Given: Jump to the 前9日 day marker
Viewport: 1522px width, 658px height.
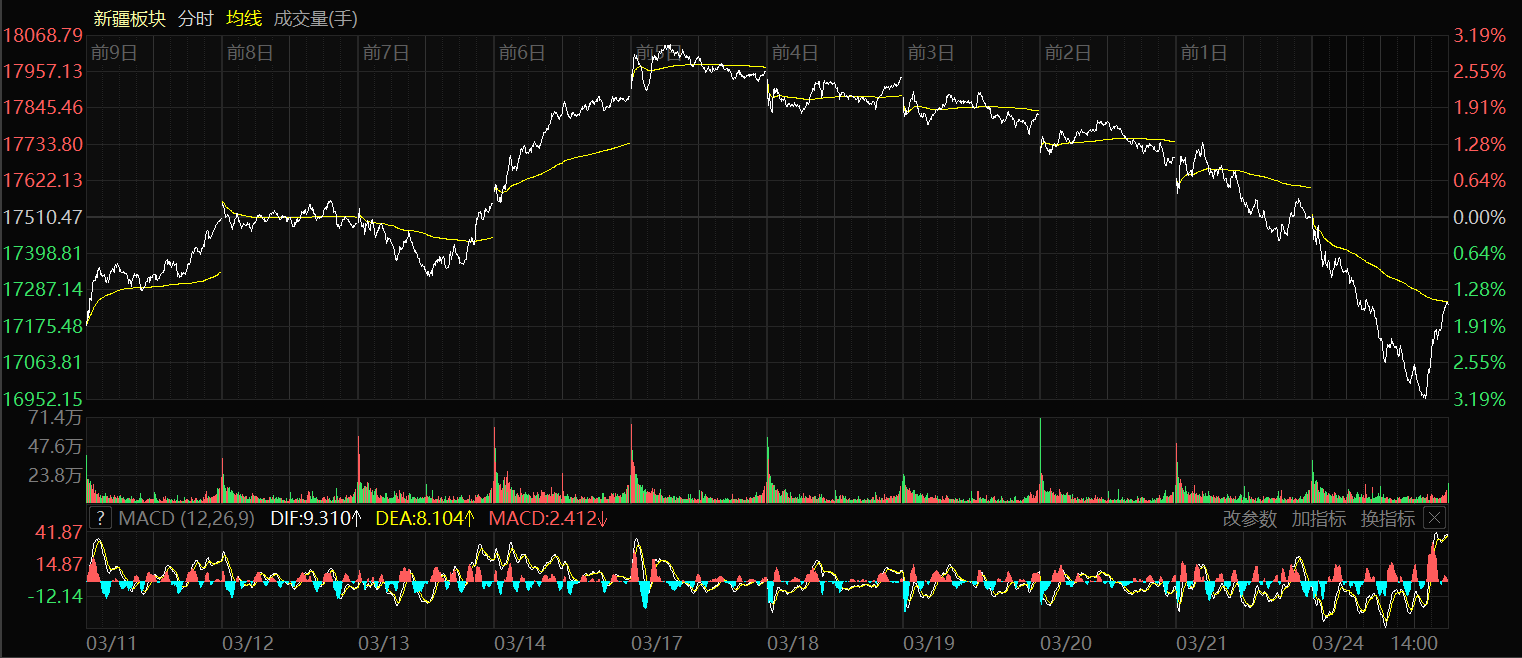Looking at the screenshot, I should click(x=113, y=52).
